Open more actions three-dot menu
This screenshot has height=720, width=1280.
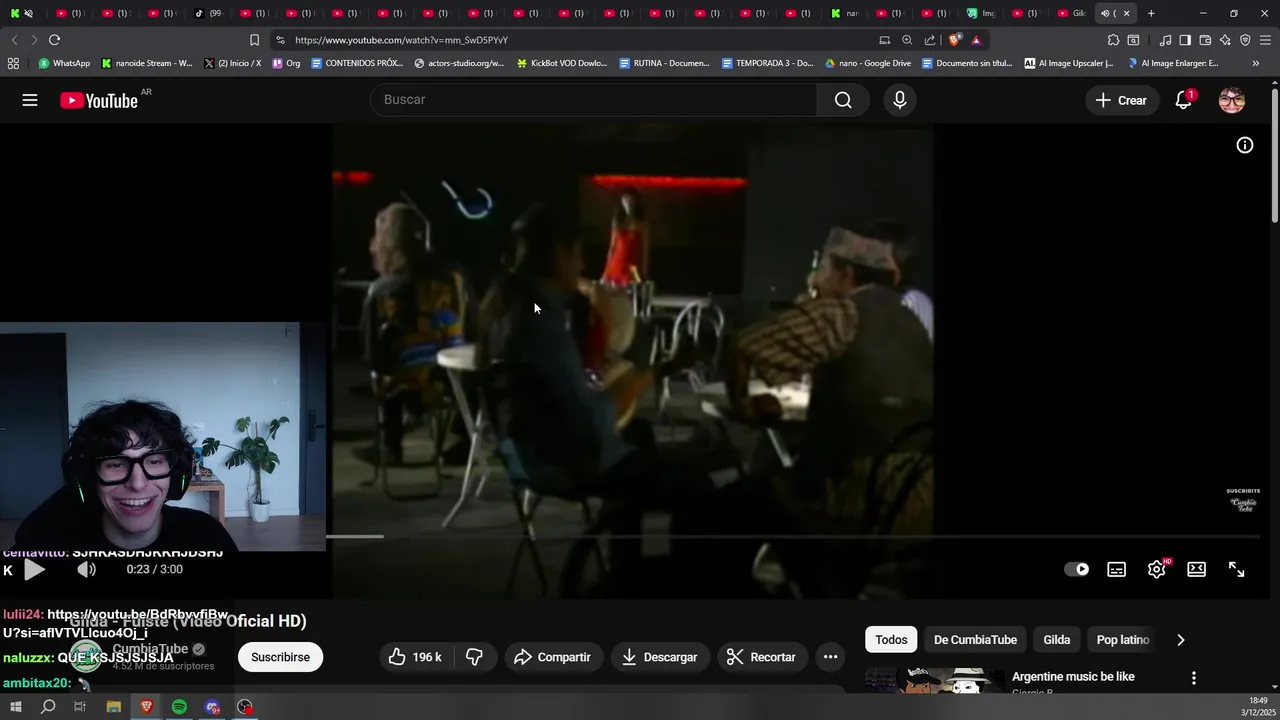(x=830, y=657)
